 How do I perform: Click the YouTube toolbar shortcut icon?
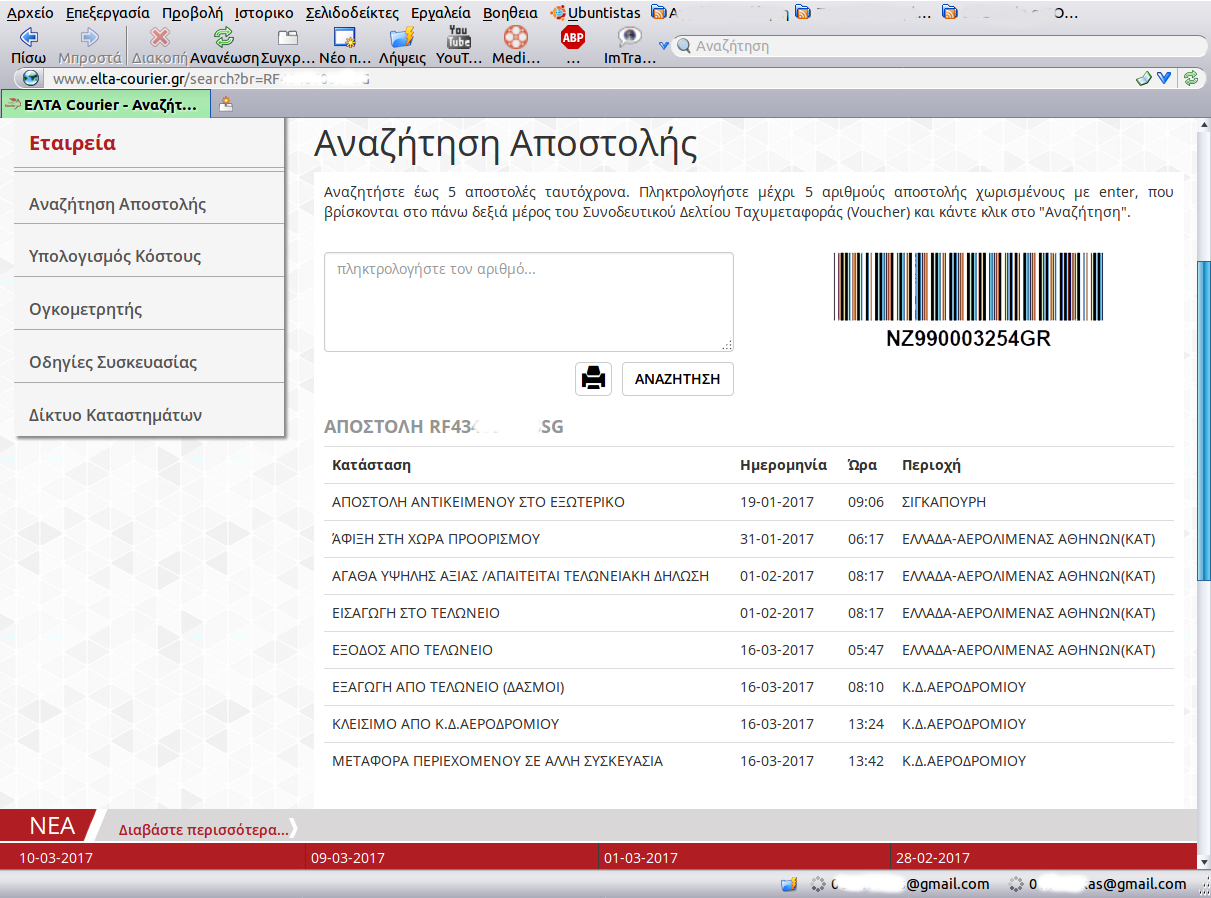tap(459, 38)
